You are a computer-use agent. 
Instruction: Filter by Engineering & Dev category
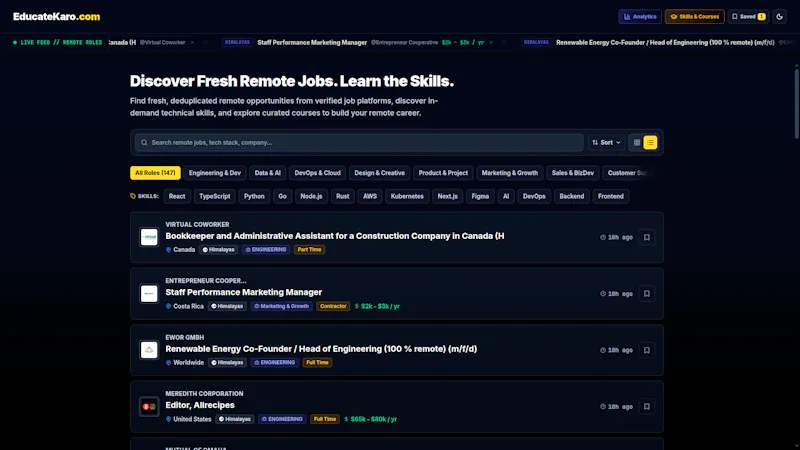[215, 173]
